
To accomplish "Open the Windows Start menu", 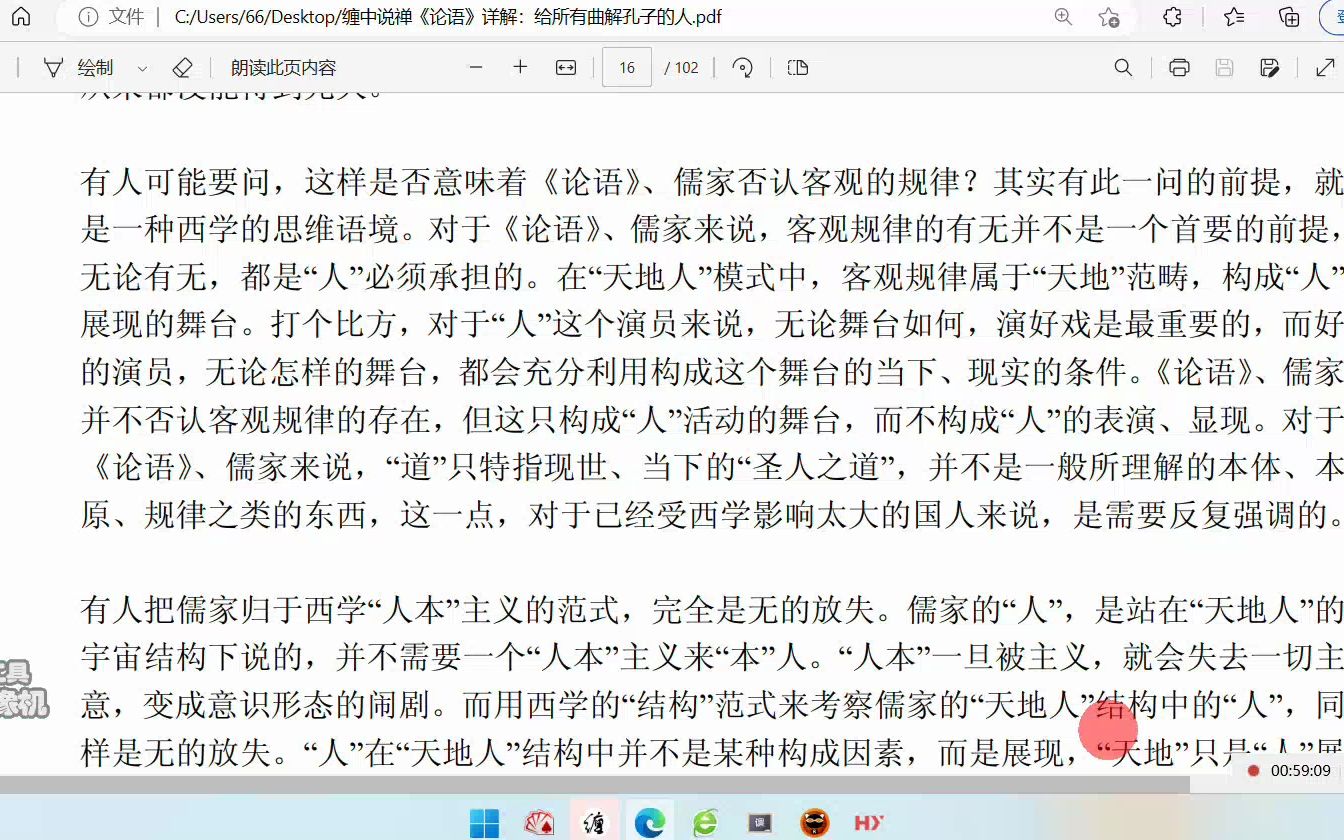I will point(484,823).
